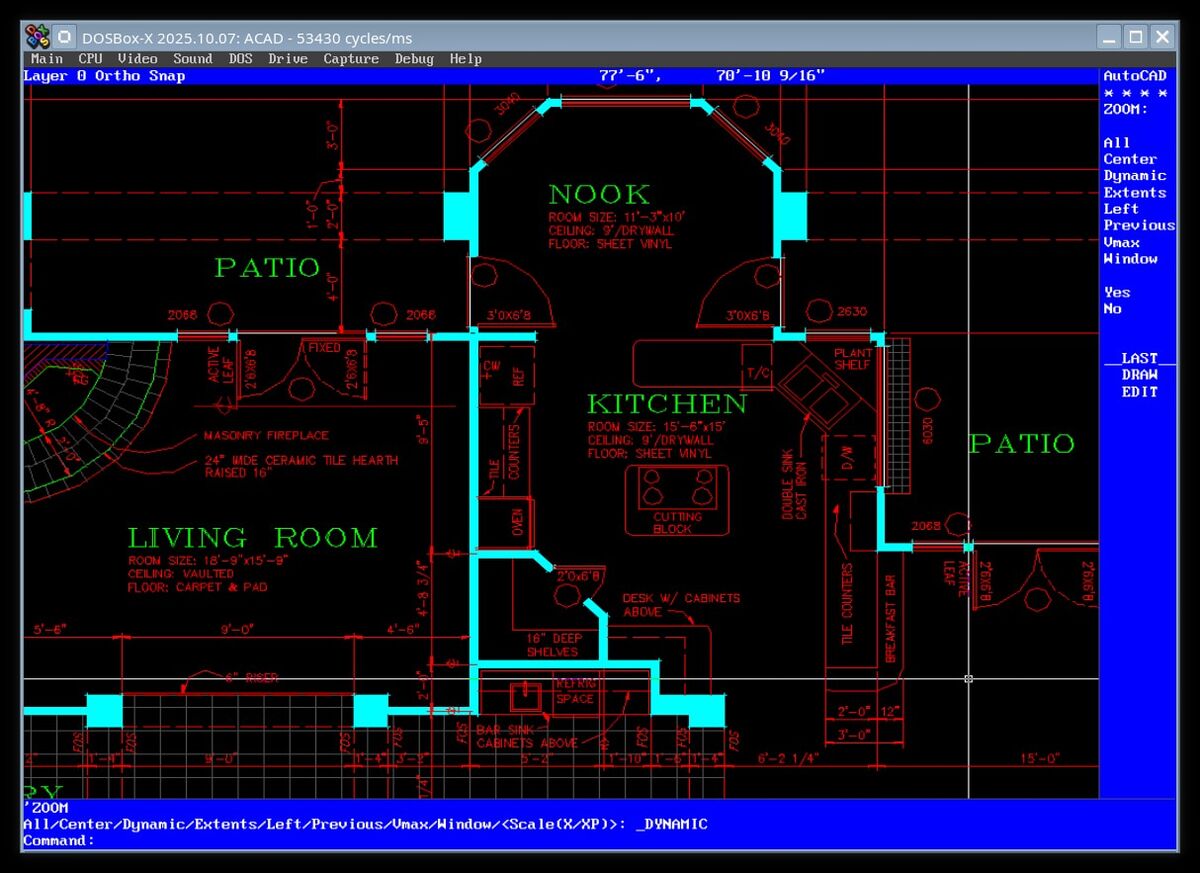
Task: Choose the All zoom option
Action: tap(1116, 143)
